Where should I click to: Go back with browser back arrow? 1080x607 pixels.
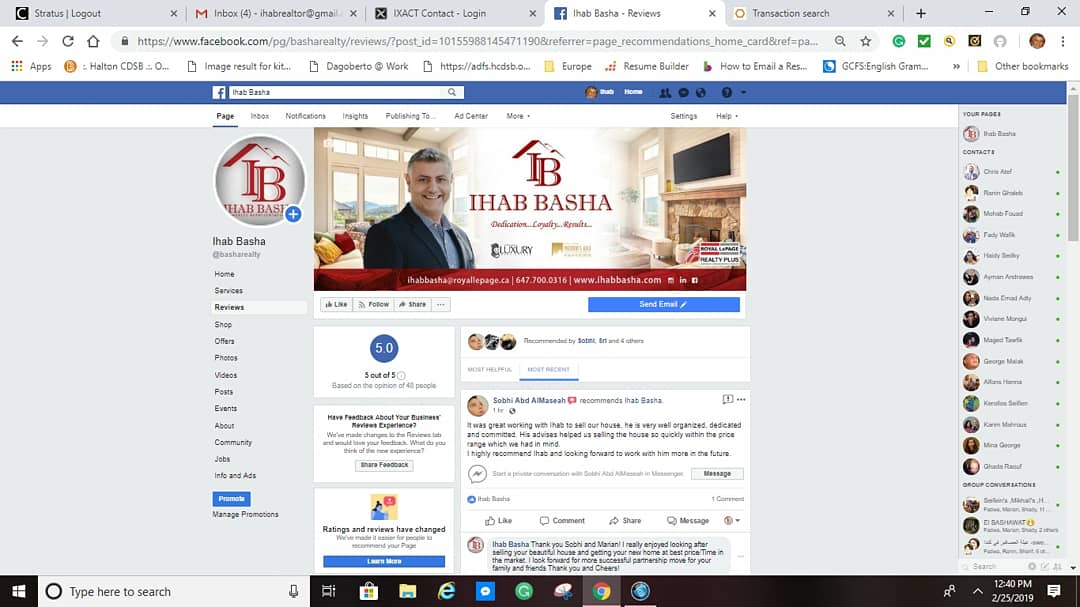point(17,41)
